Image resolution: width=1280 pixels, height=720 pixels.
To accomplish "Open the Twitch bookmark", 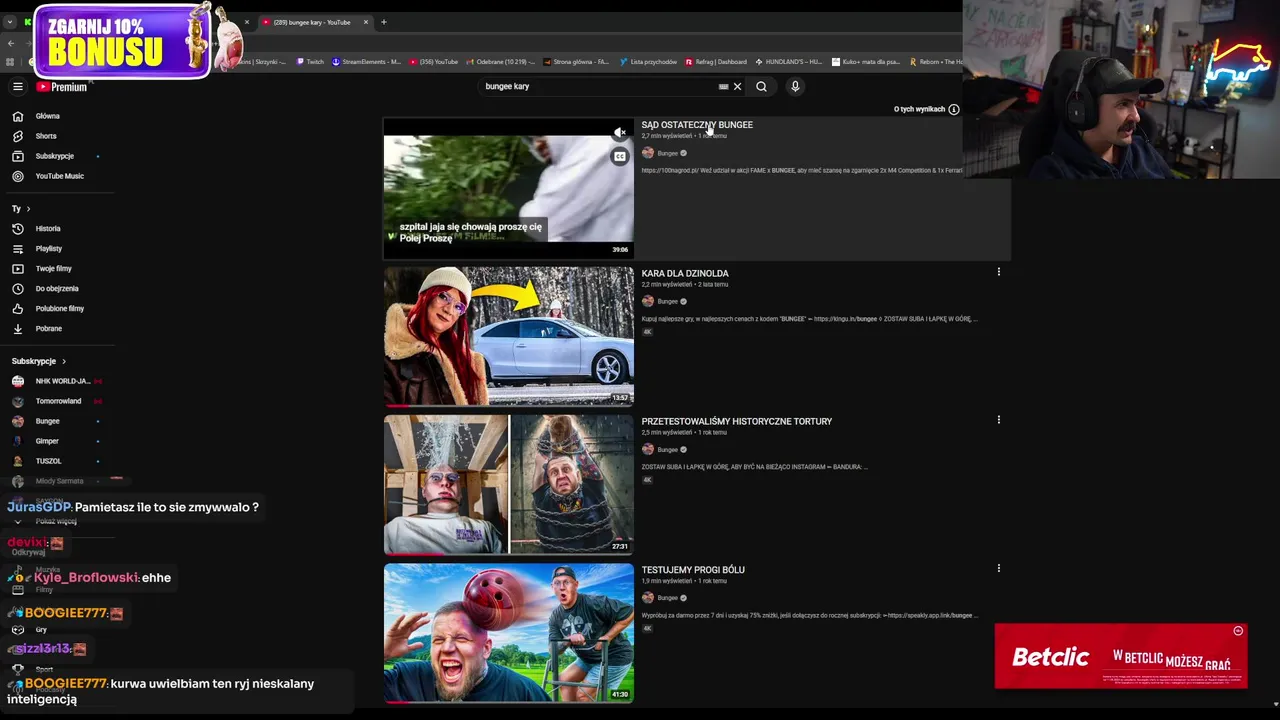I will (310, 62).
